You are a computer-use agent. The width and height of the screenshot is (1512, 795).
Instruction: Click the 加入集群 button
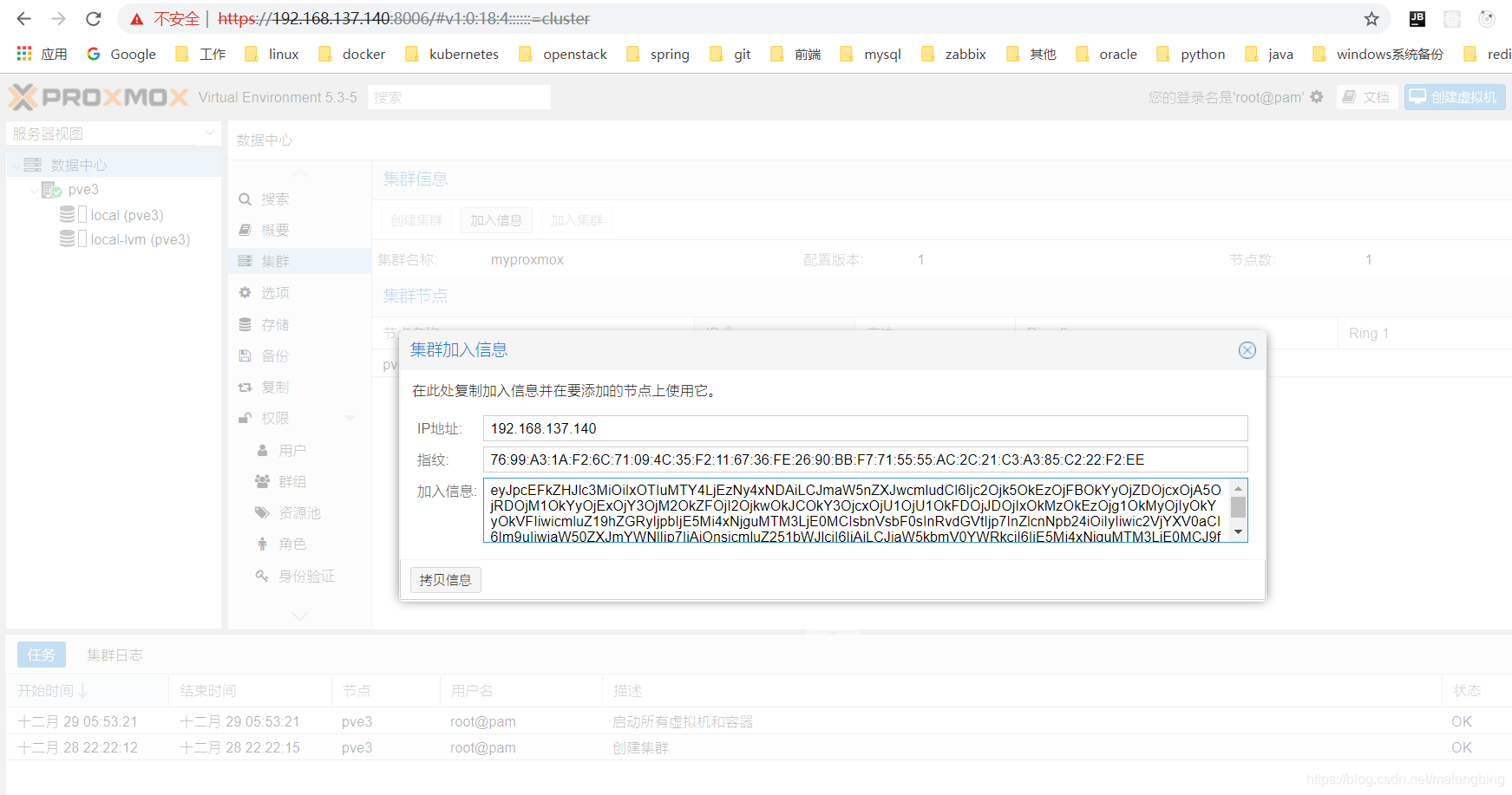point(576,220)
